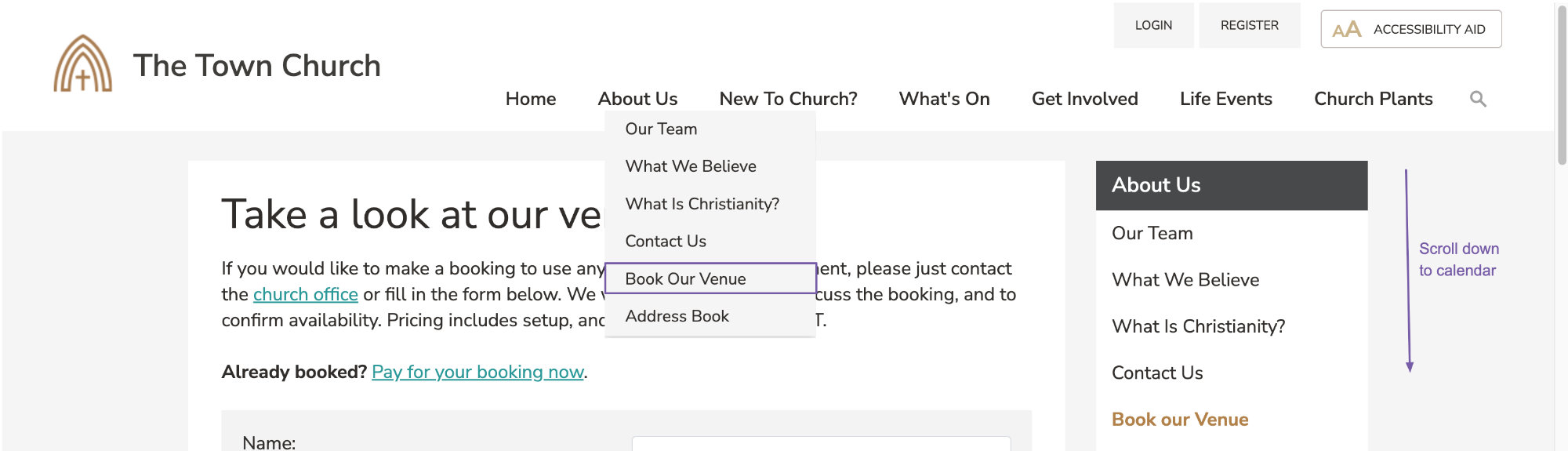Open the search magnifier icon
Image resolution: width=1568 pixels, height=451 pixels.
[x=1478, y=99]
